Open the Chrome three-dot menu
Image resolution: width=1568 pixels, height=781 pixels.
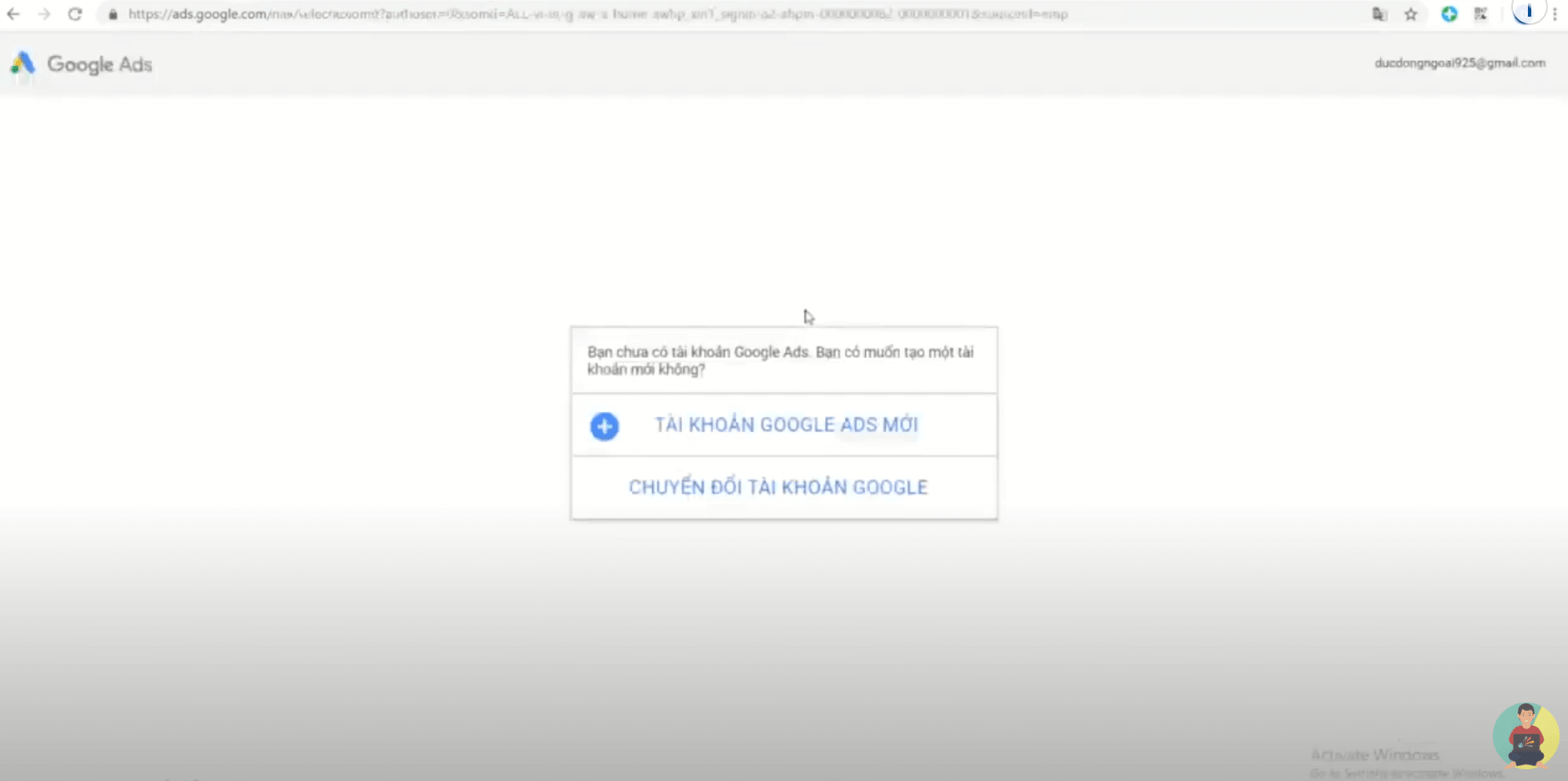[x=1555, y=14]
